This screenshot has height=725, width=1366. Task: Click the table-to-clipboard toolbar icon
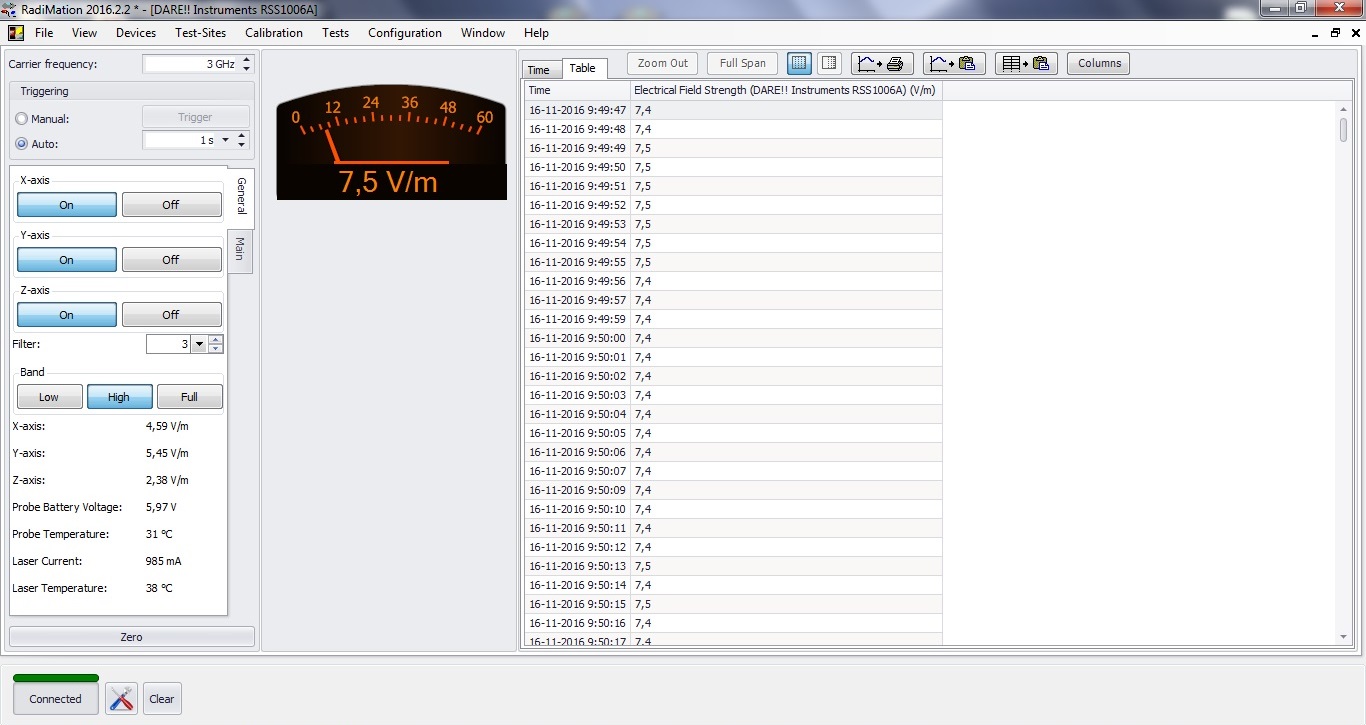pos(1026,63)
